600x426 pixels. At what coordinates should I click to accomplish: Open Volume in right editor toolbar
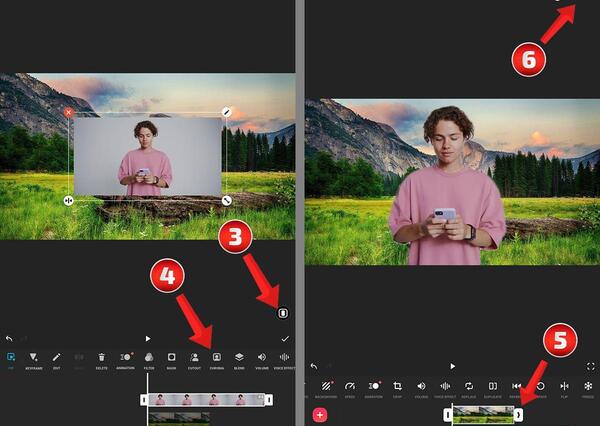pyautogui.click(x=421, y=389)
